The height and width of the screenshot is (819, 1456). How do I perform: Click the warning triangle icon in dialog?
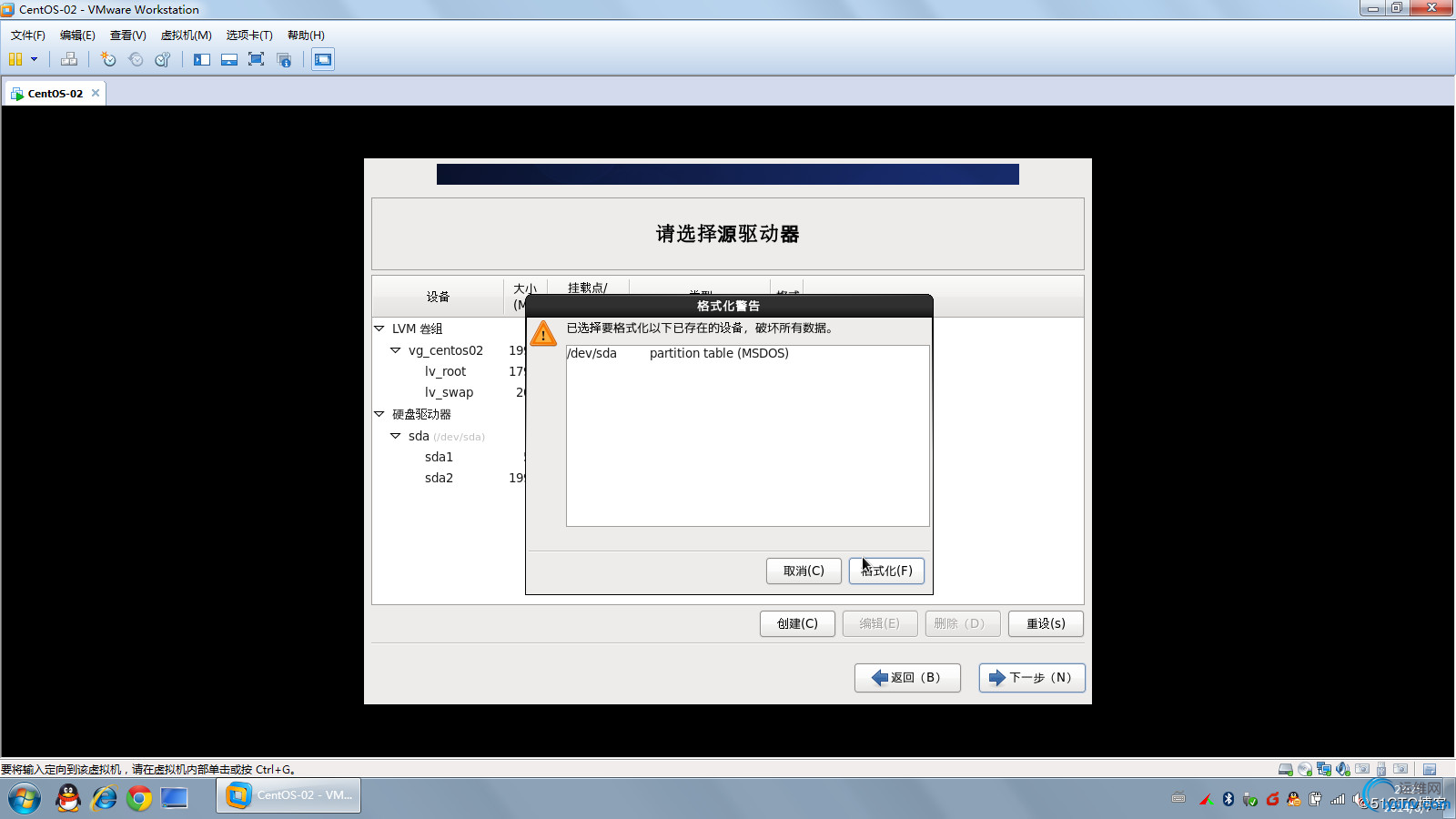point(543,333)
